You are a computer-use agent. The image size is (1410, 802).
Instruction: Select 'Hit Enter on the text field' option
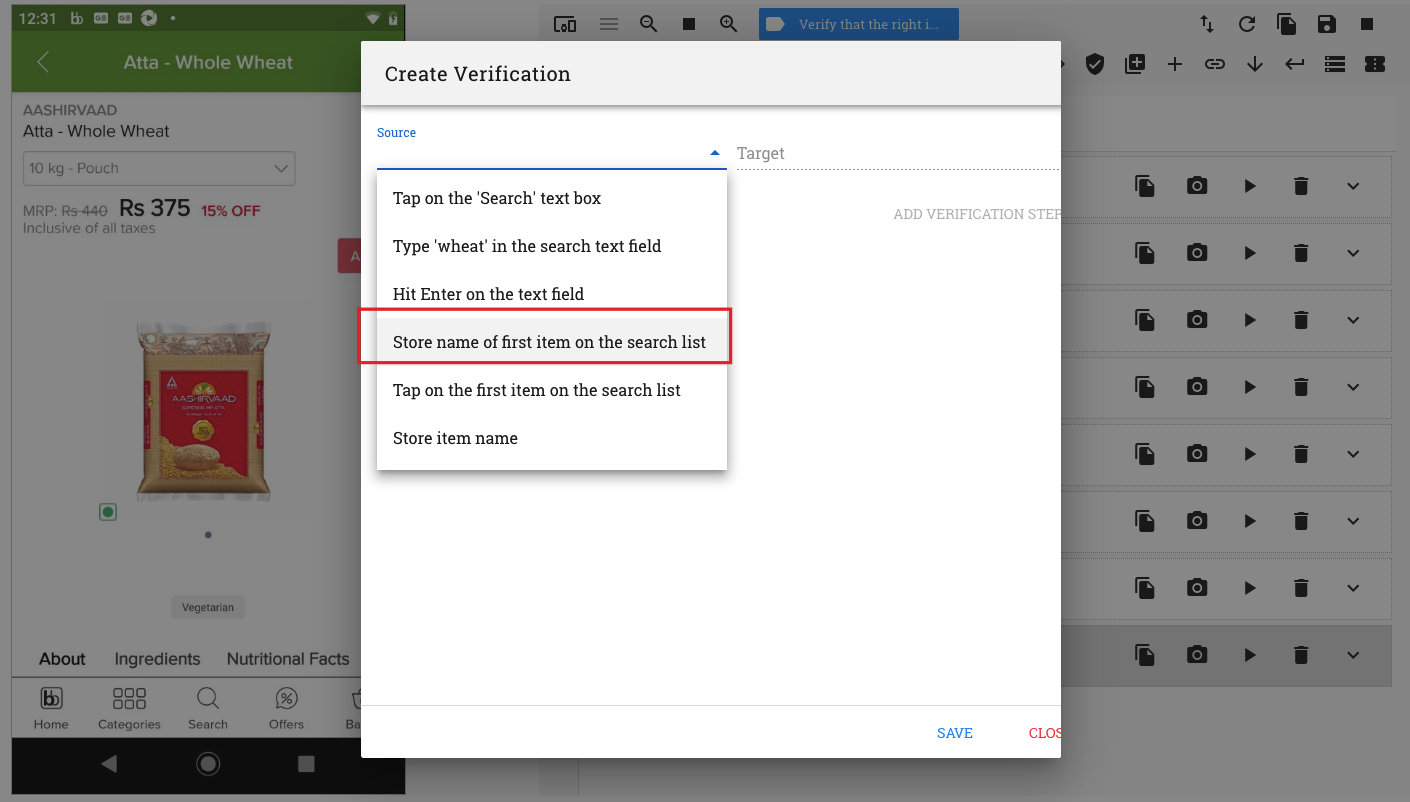click(551, 294)
